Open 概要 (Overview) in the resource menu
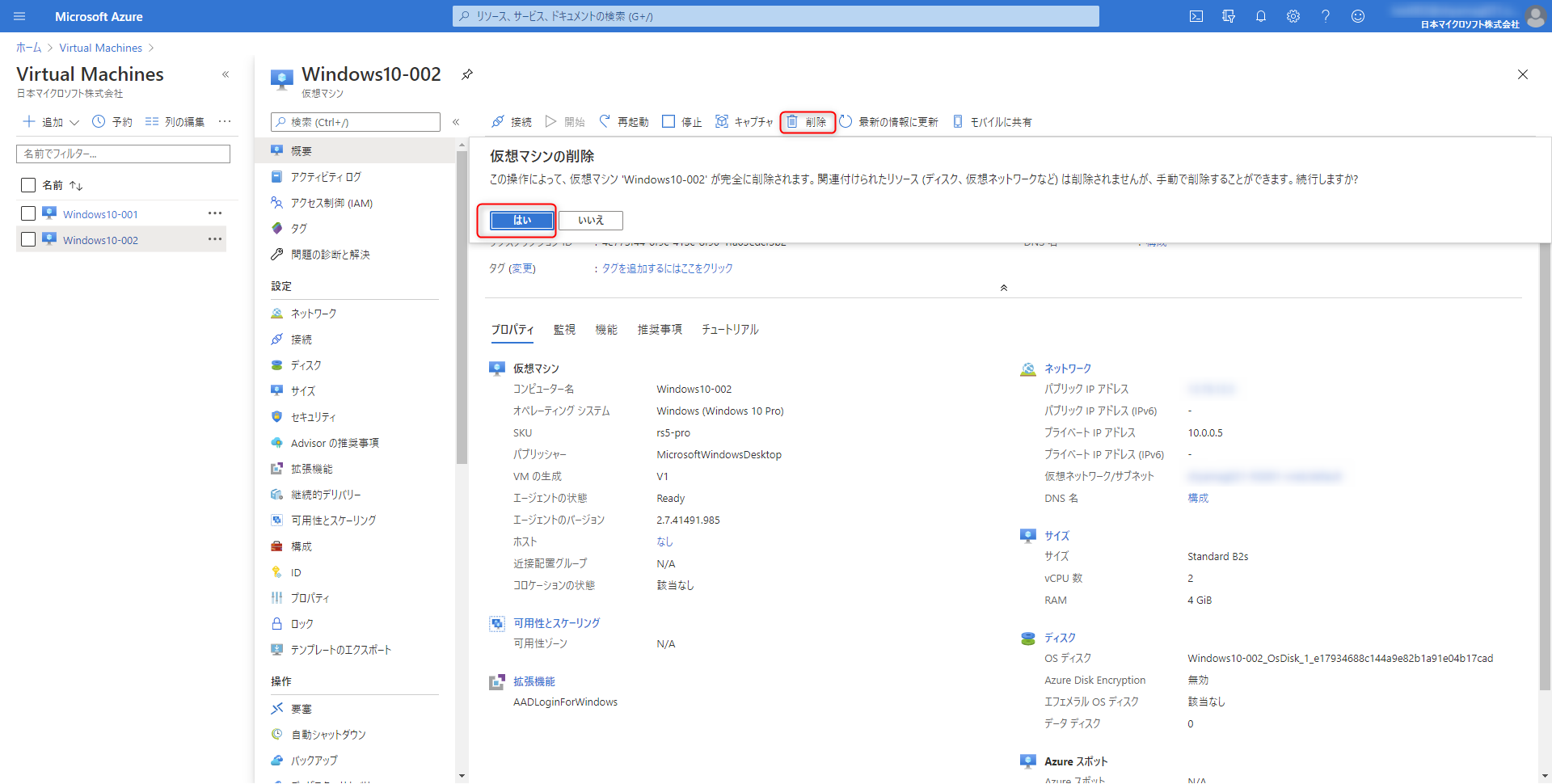 click(356, 151)
